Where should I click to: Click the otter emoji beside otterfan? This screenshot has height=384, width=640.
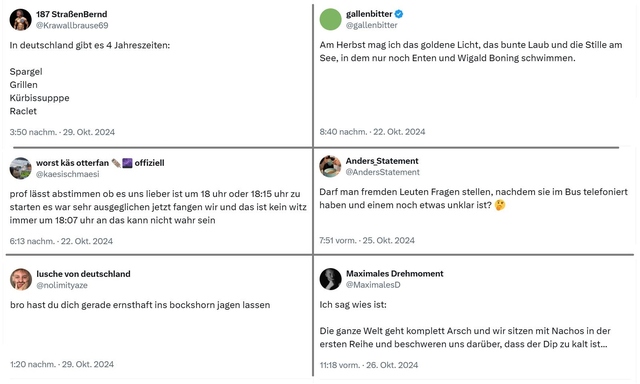116,163
